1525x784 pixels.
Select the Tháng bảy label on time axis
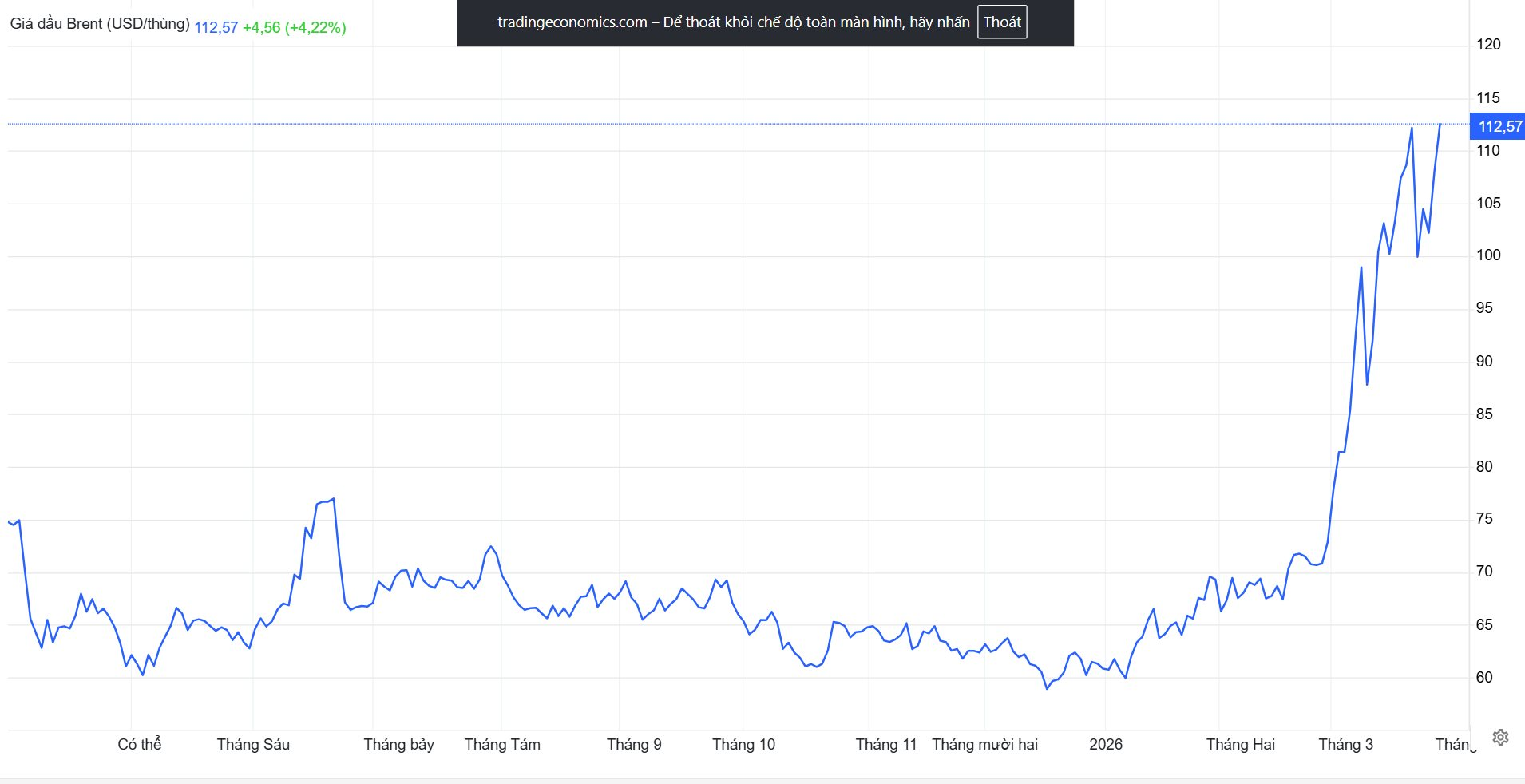(x=398, y=744)
